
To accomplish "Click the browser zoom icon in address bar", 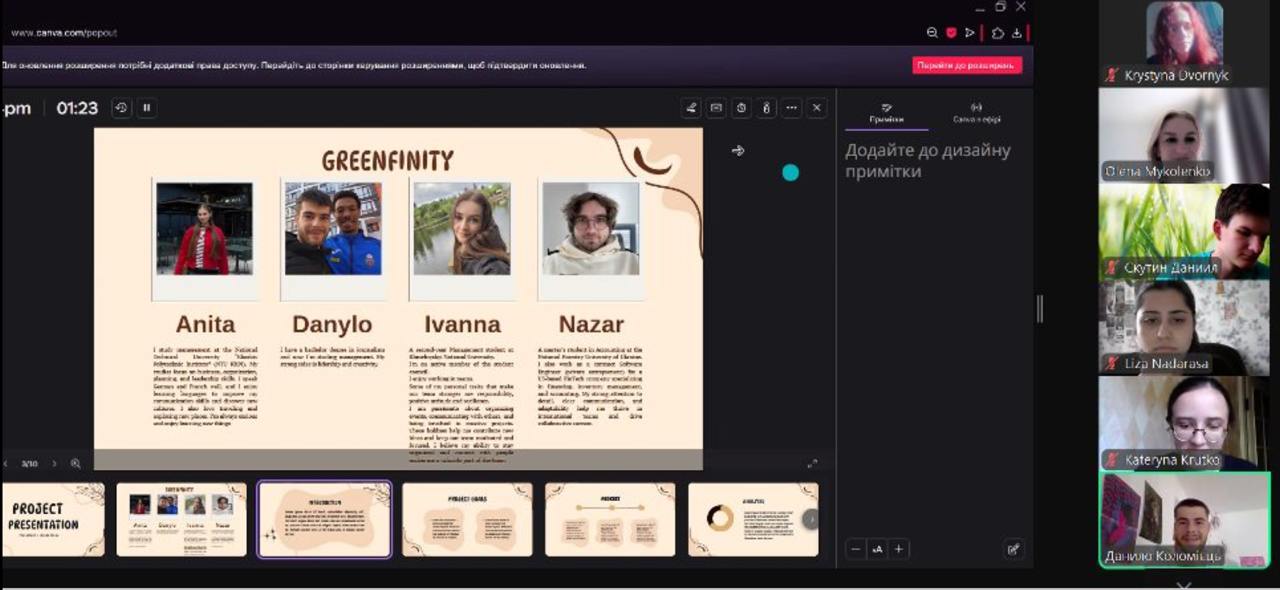I will [x=932, y=33].
